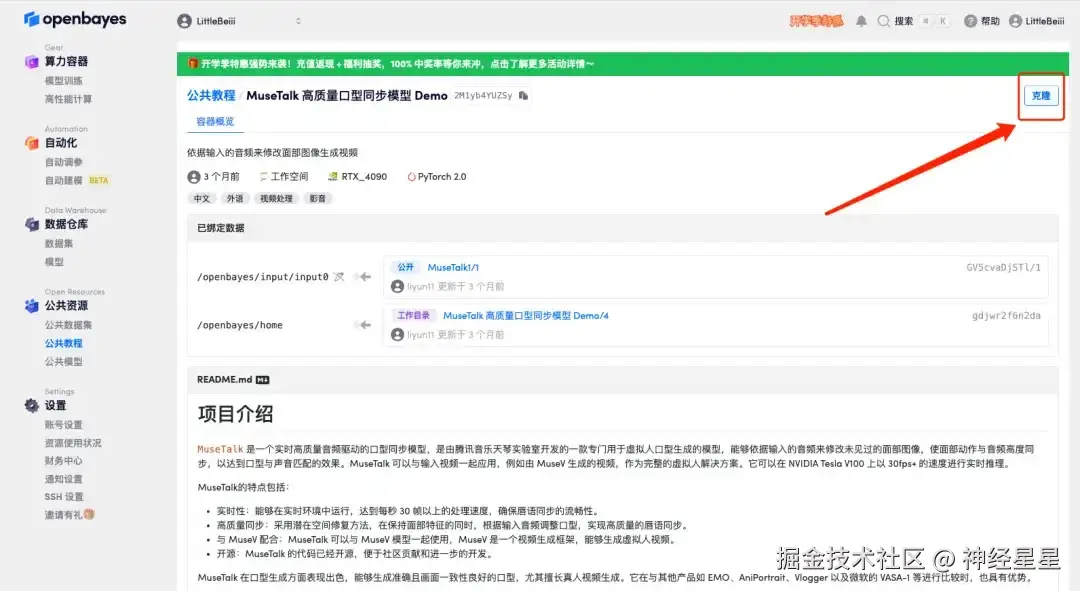Click the 帮助 question mark icon
The image size is (1080, 591).
(970, 21)
